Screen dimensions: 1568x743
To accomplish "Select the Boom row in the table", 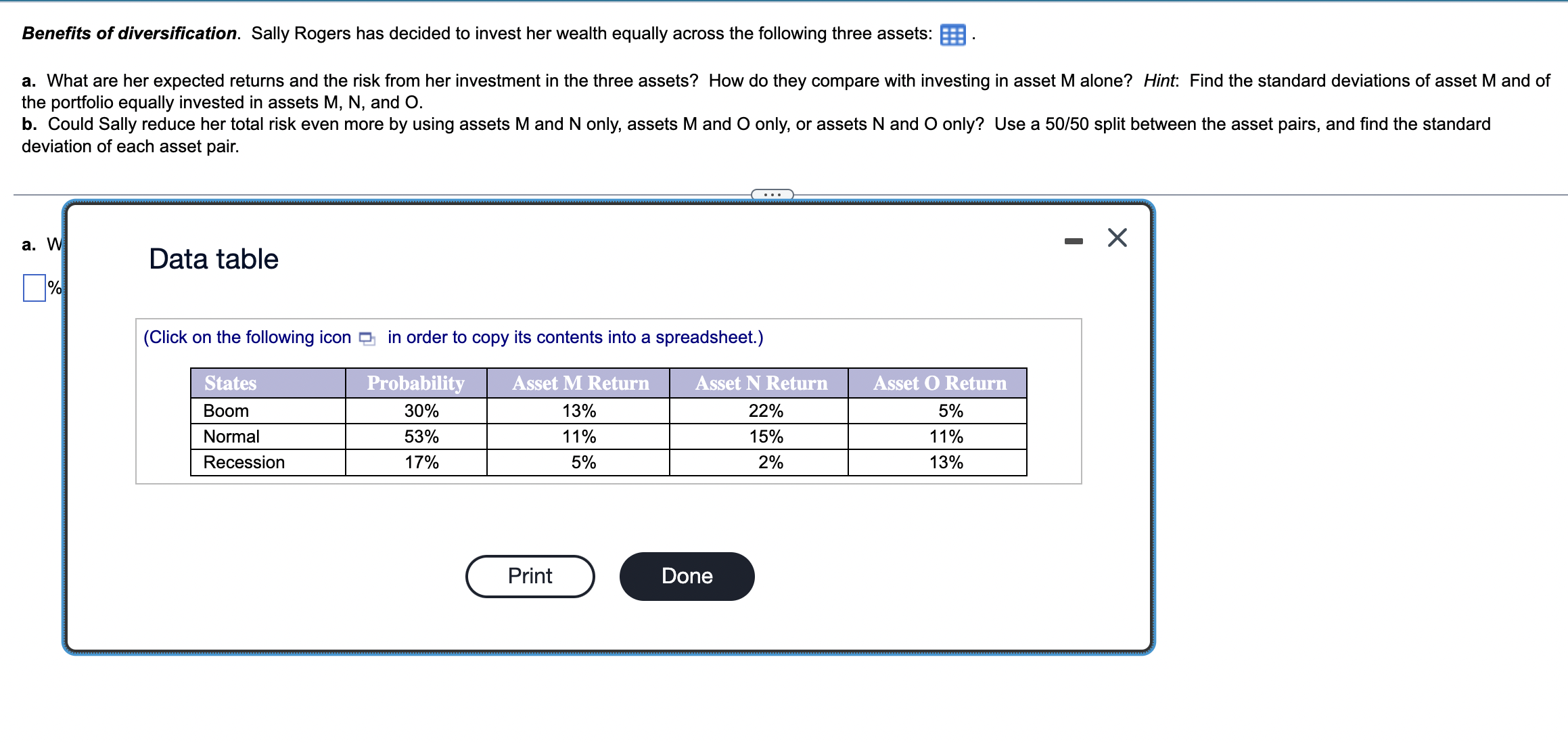I will (225, 410).
